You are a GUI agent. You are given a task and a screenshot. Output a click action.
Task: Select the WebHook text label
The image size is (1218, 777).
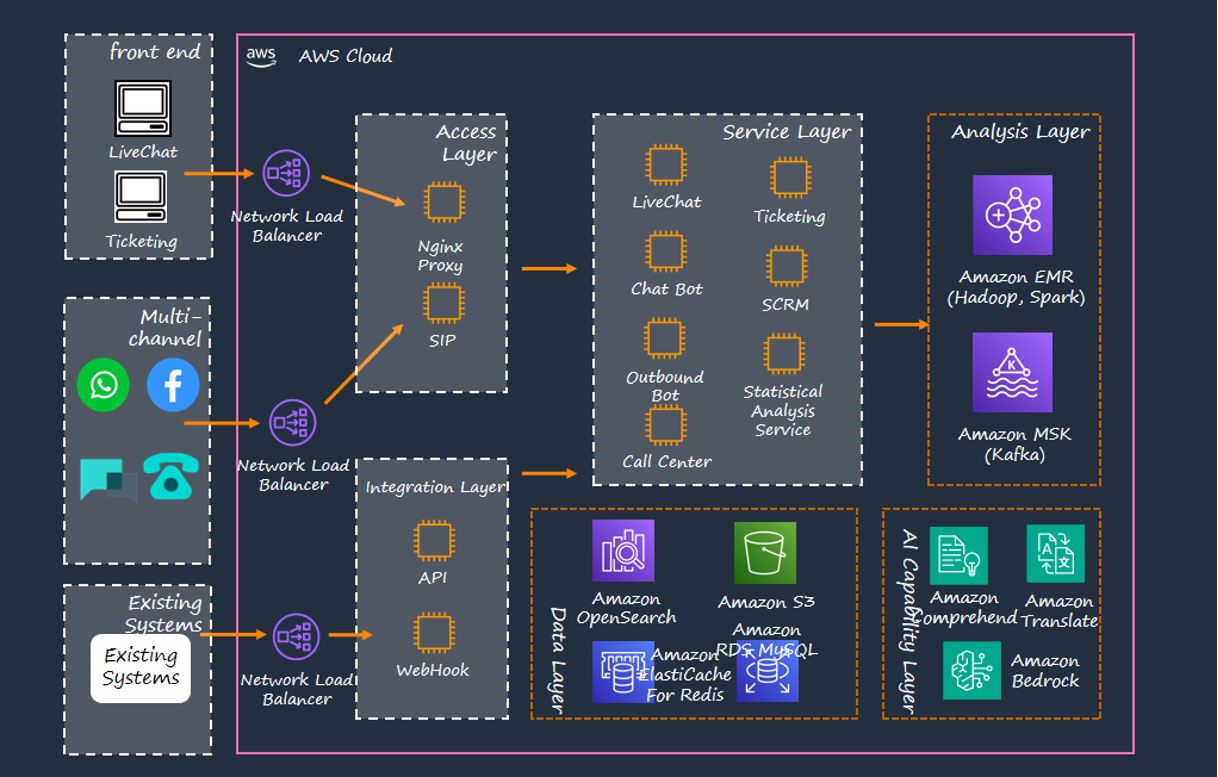click(432, 670)
